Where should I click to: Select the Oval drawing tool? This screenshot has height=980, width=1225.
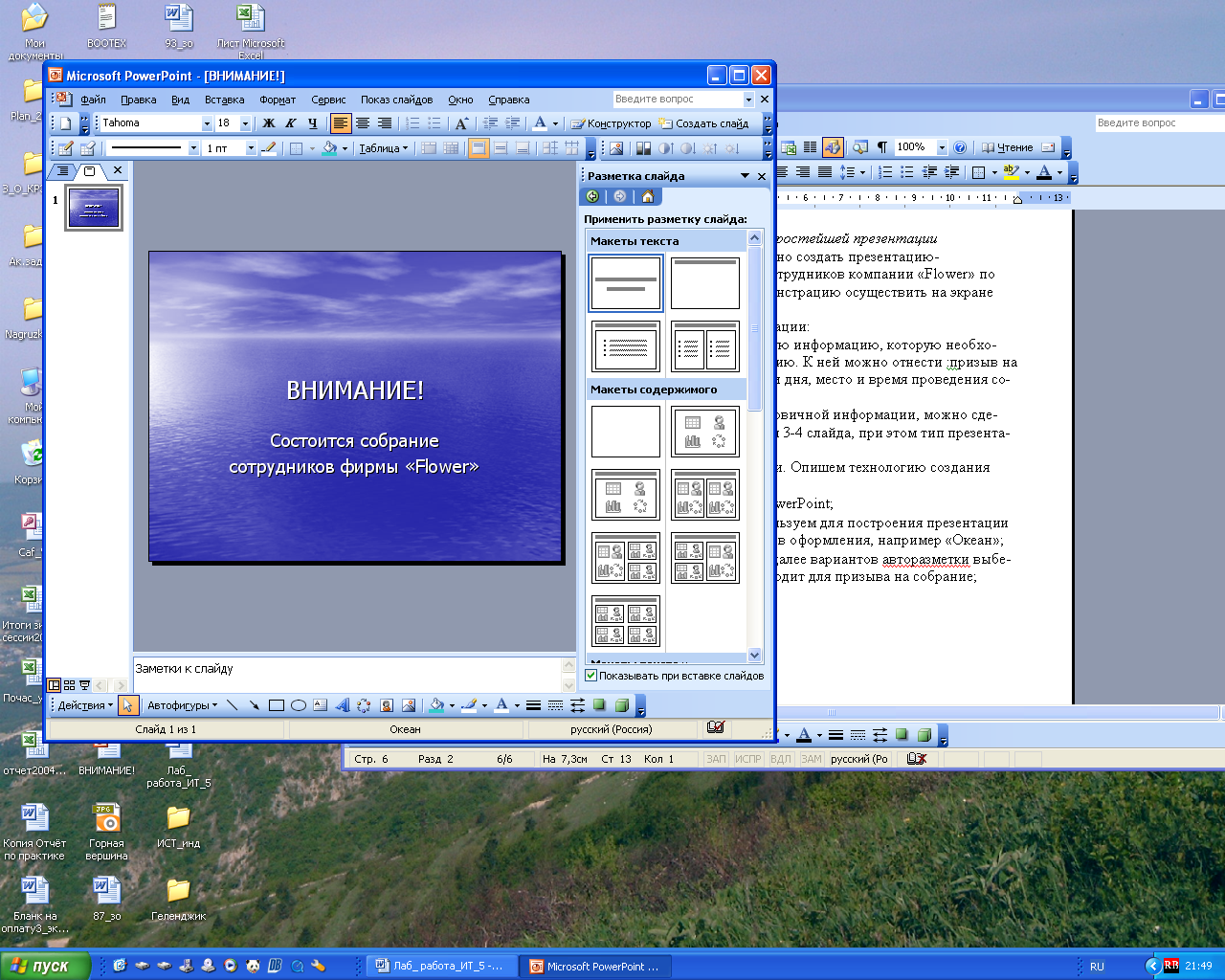[x=299, y=705]
